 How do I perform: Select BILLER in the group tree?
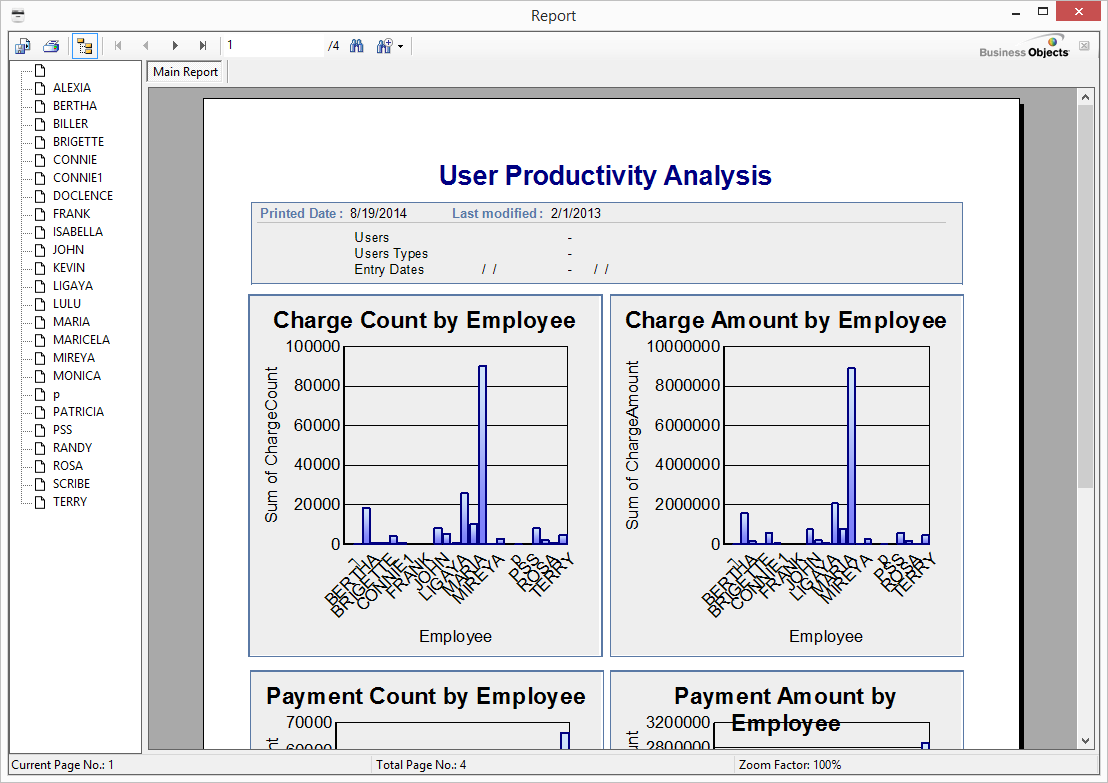click(71, 124)
